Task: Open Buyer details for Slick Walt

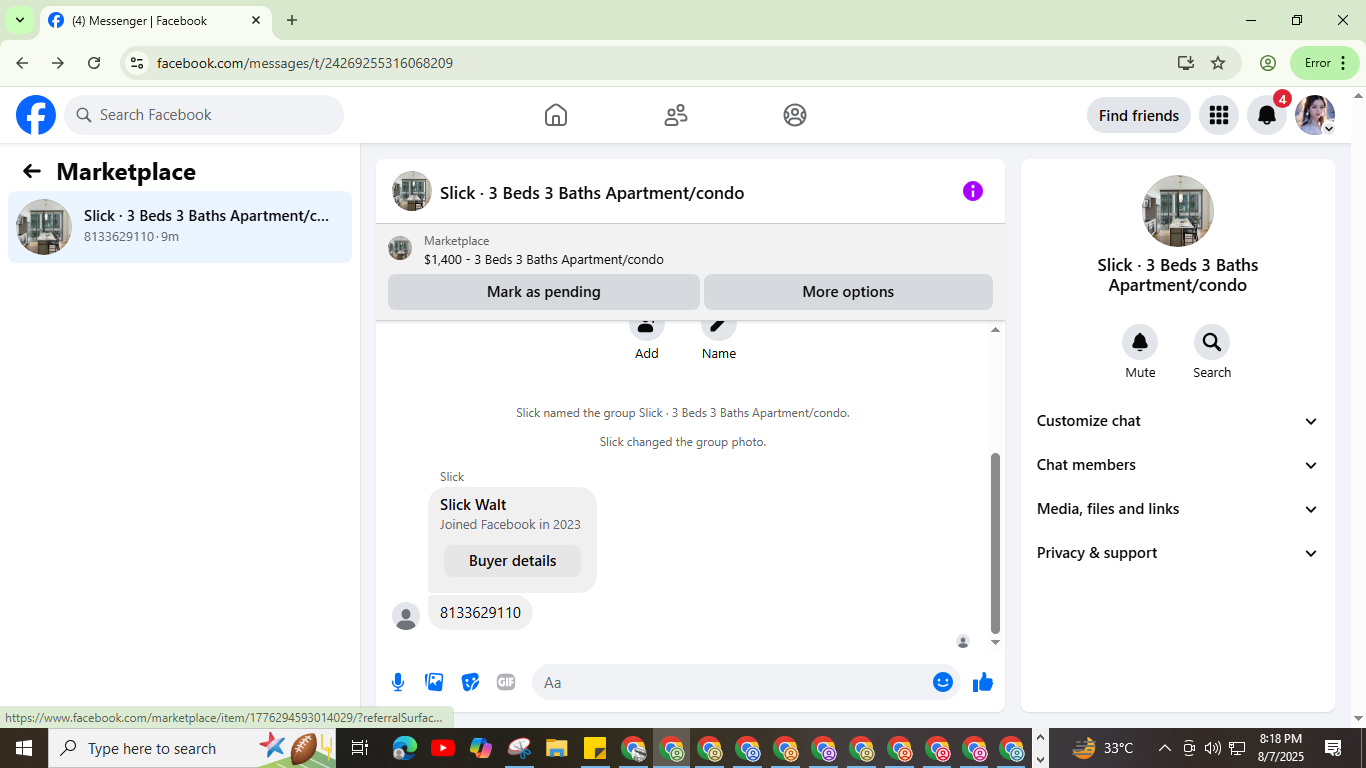Action: 512,561
